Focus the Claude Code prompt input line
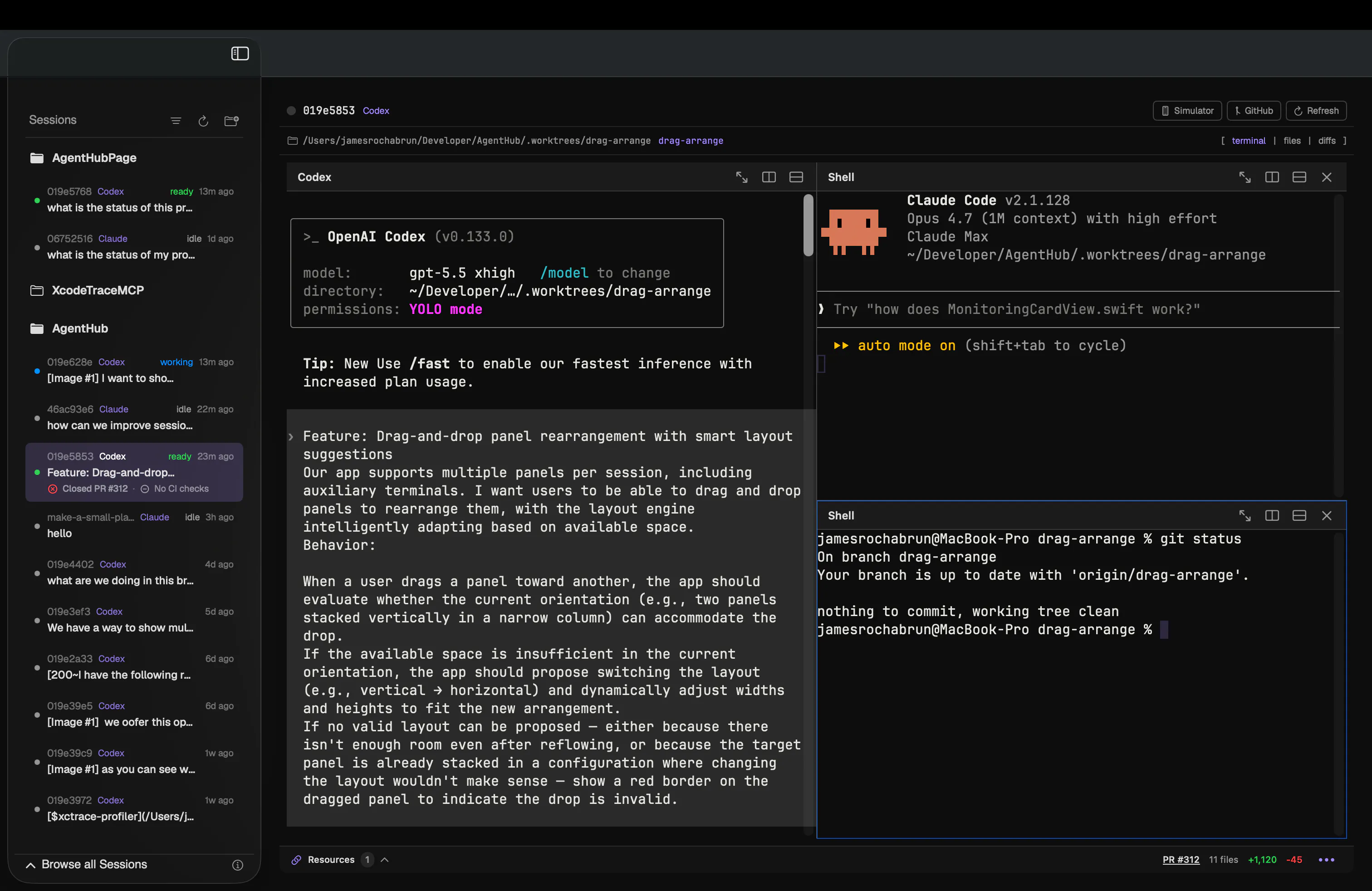 point(1078,309)
